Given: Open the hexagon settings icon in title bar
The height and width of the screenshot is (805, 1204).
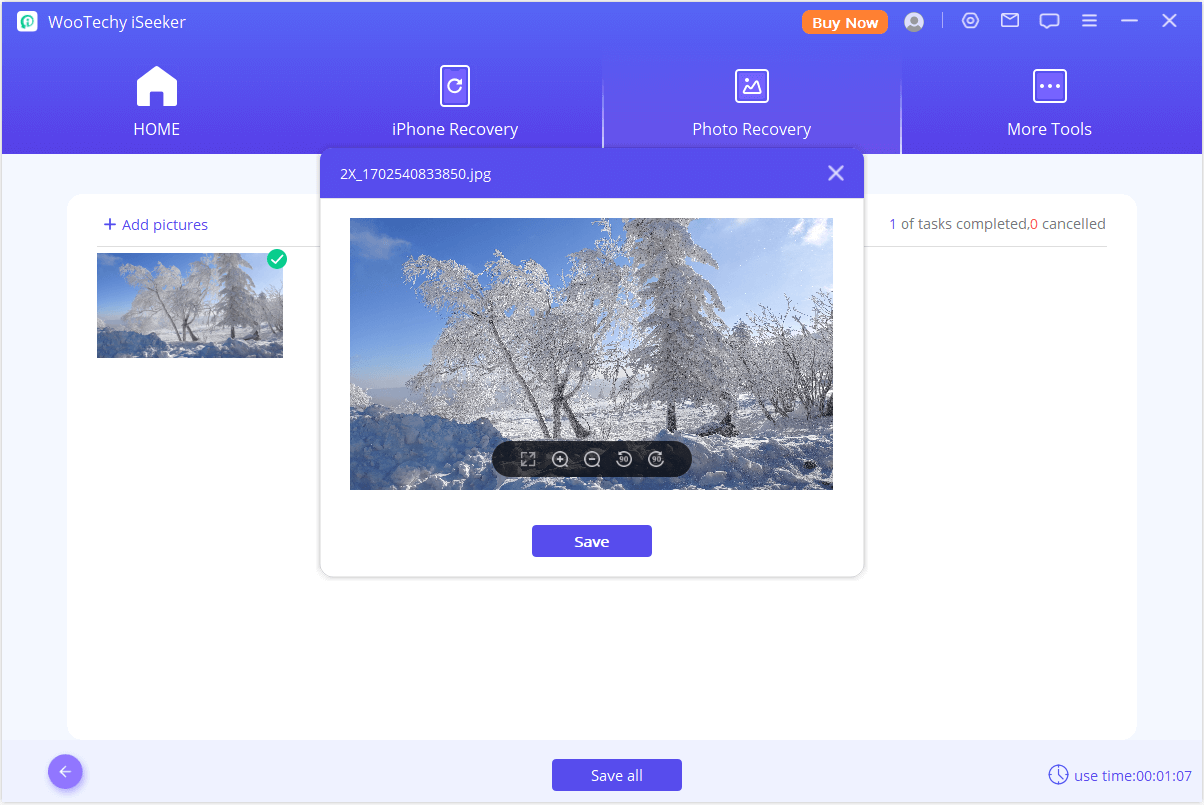Looking at the screenshot, I should coord(970,21).
